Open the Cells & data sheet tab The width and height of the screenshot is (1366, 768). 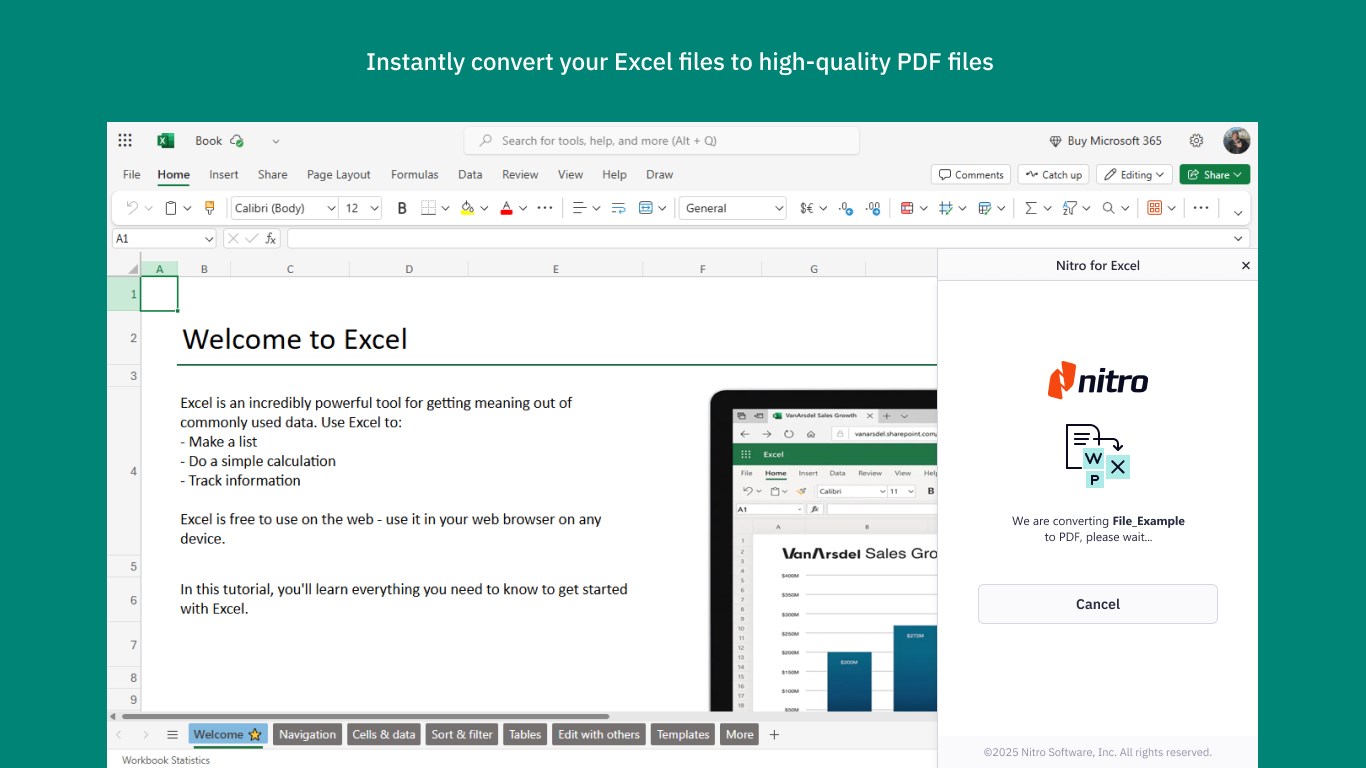pyautogui.click(x=384, y=735)
